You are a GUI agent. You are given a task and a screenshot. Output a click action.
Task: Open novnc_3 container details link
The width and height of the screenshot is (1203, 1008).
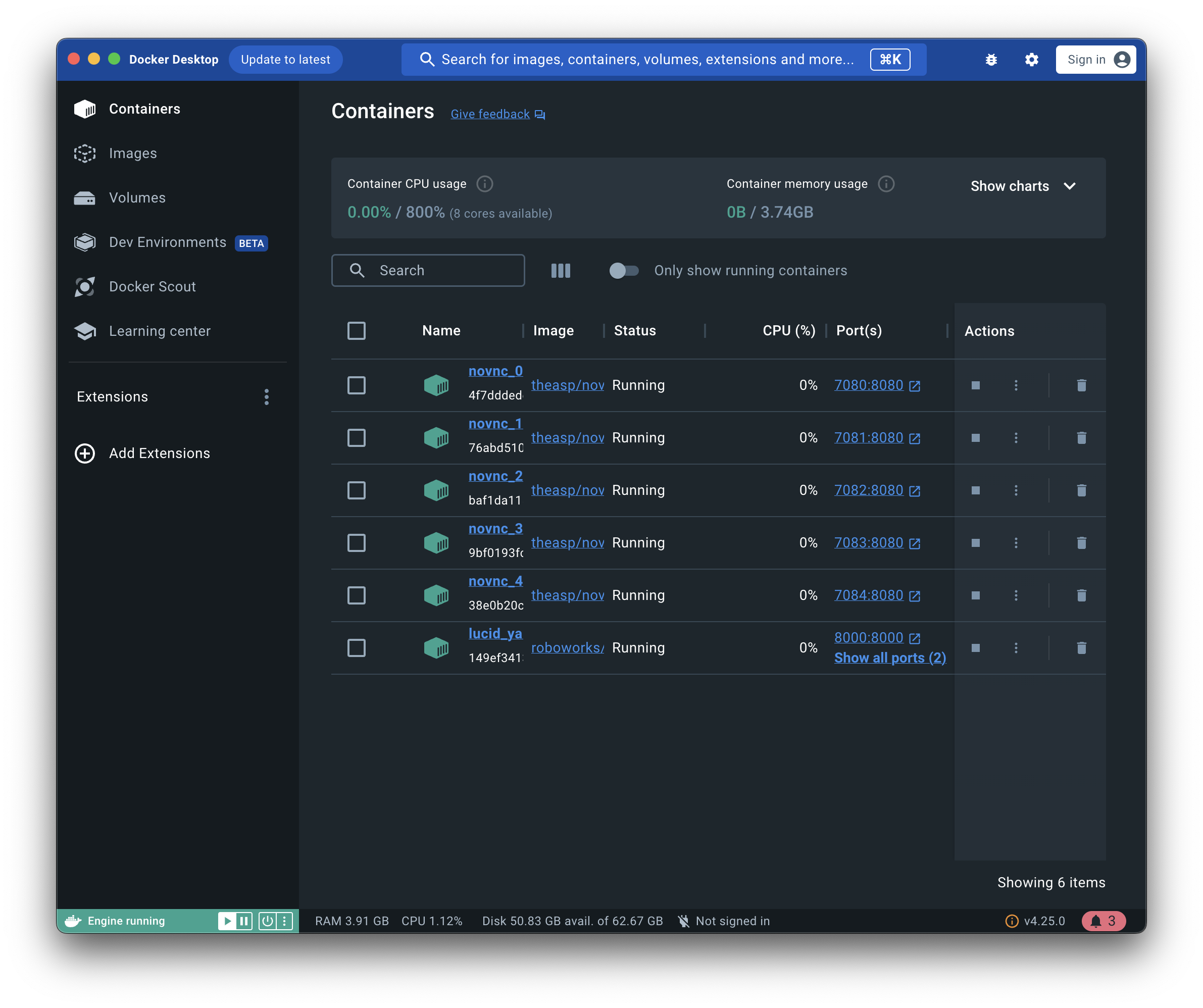(495, 529)
